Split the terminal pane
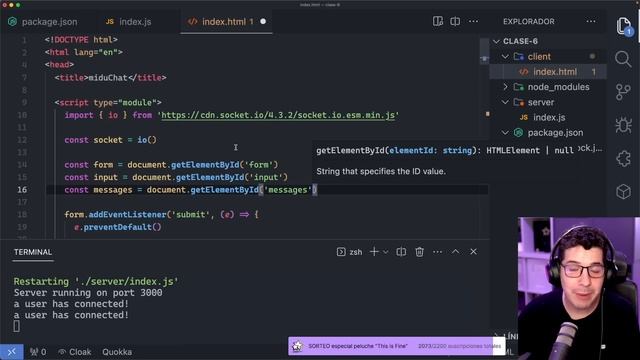The image size is (640, 360). coord(401,252)
